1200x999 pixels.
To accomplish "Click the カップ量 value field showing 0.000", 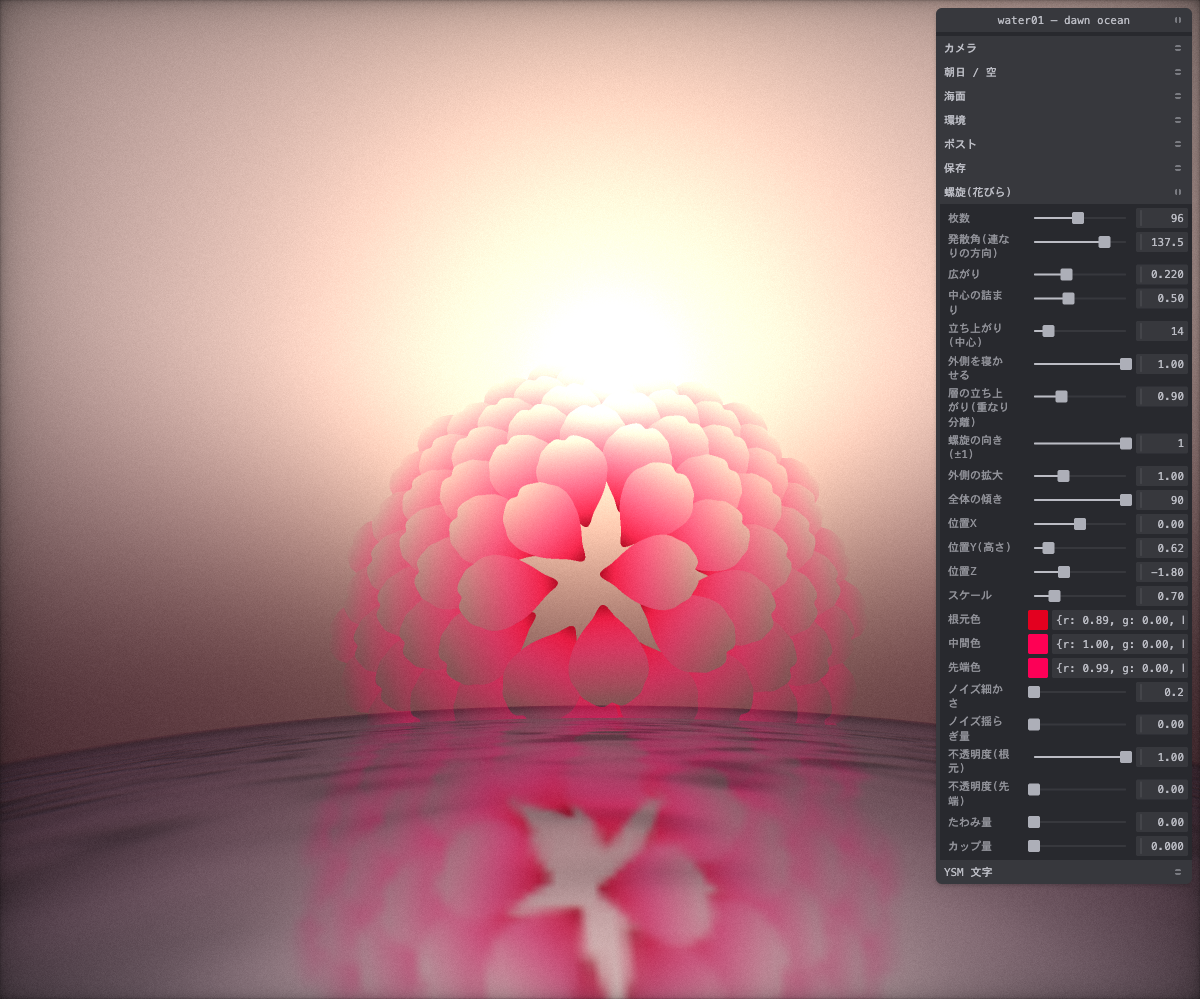I will [x=1162, y=846].
